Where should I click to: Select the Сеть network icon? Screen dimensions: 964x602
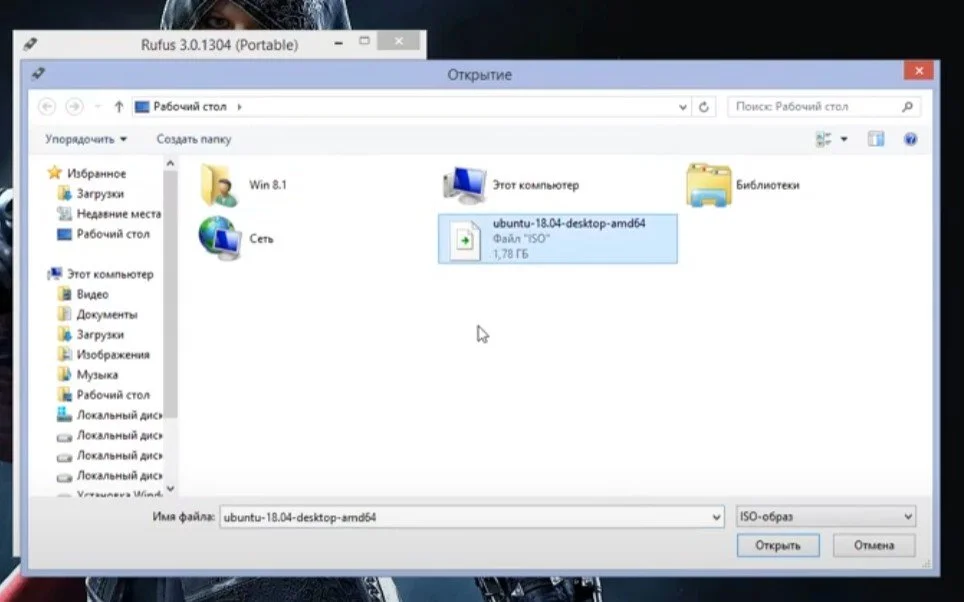(219, 239)
